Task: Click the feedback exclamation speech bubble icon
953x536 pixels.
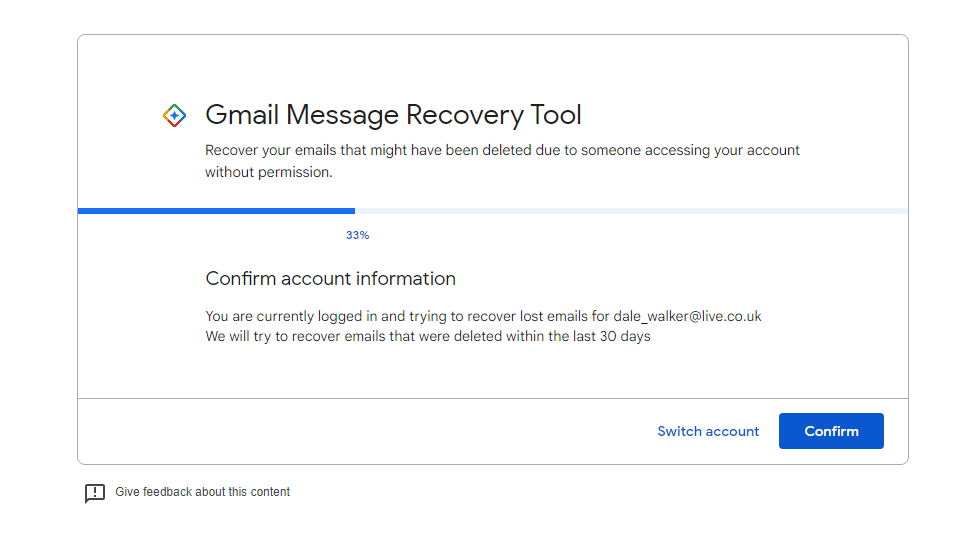Action: (95, 493)
